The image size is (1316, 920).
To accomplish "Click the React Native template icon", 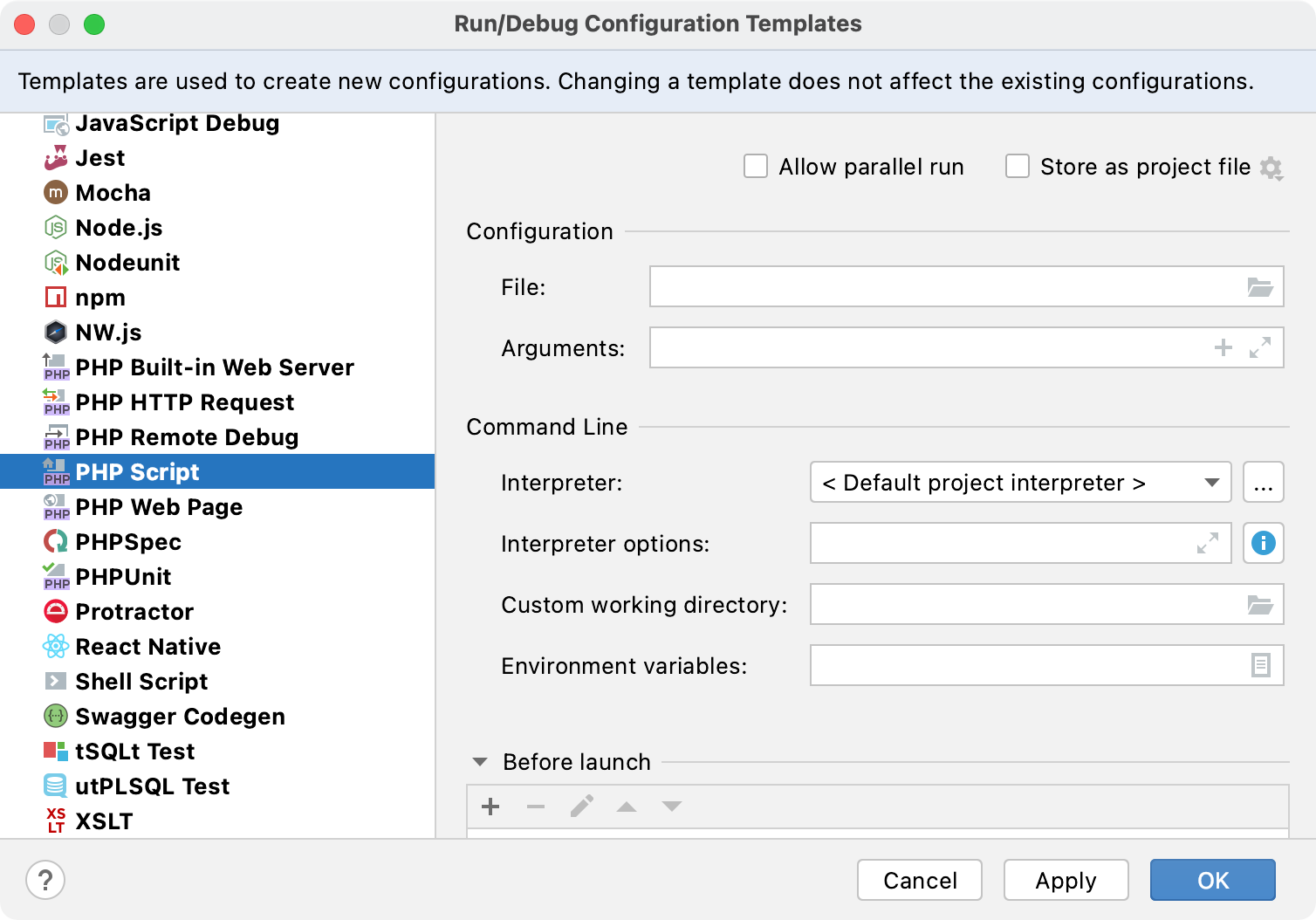I will pos(56,647).
